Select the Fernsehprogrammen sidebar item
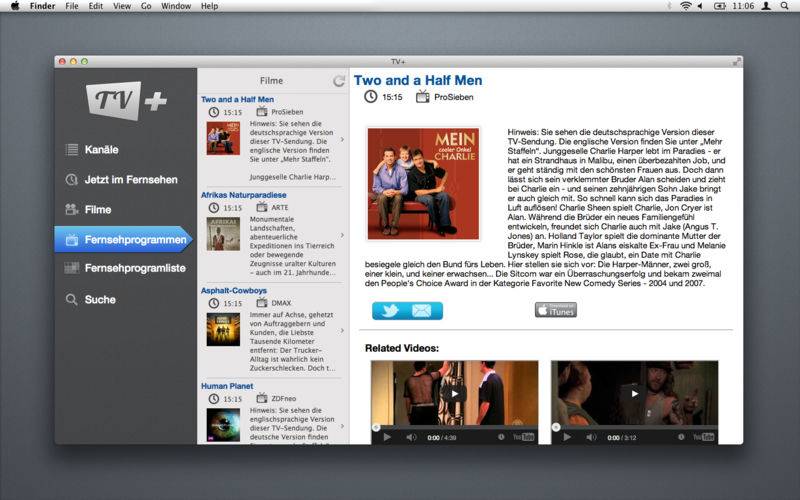 click(x=123, y=239)
